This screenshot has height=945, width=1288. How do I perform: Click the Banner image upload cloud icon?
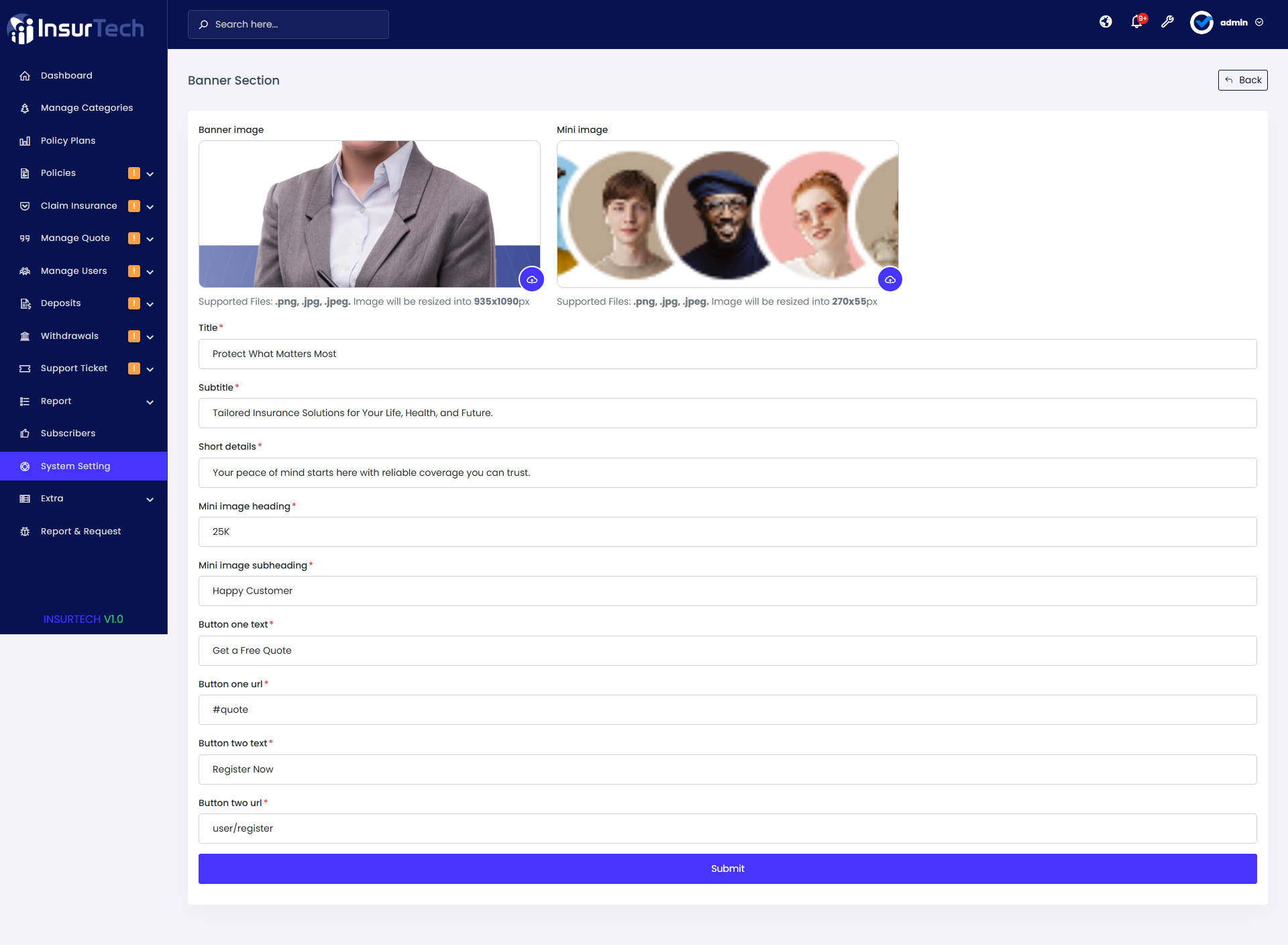531,279
